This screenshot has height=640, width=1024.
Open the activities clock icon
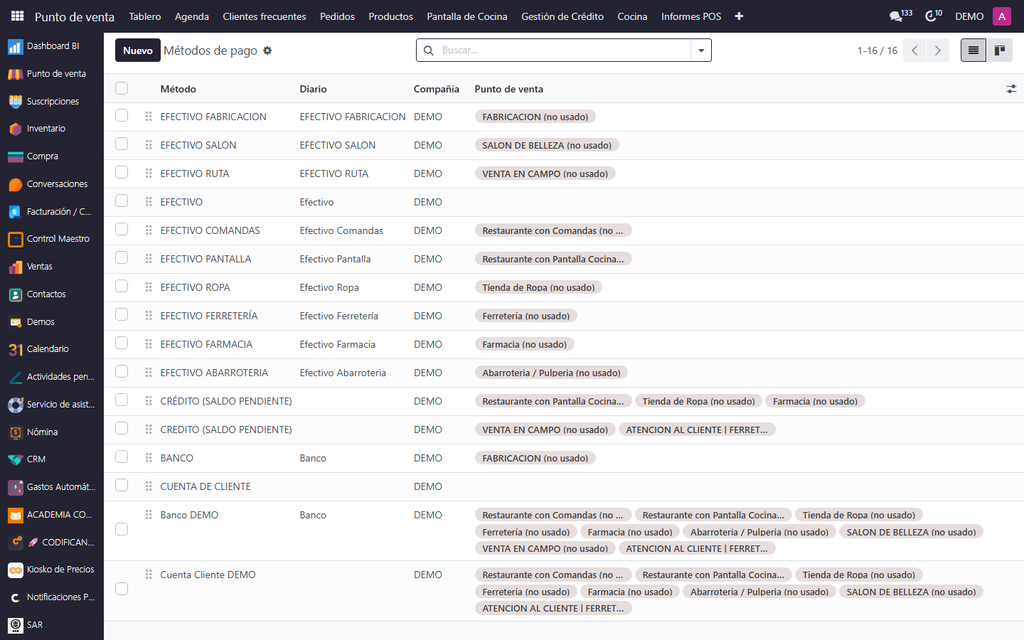[933, 16]
